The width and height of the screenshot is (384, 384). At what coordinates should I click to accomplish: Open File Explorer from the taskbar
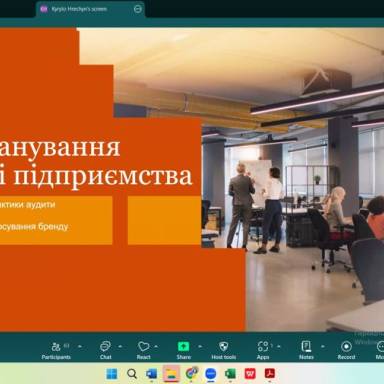click(x=171, y=374)
